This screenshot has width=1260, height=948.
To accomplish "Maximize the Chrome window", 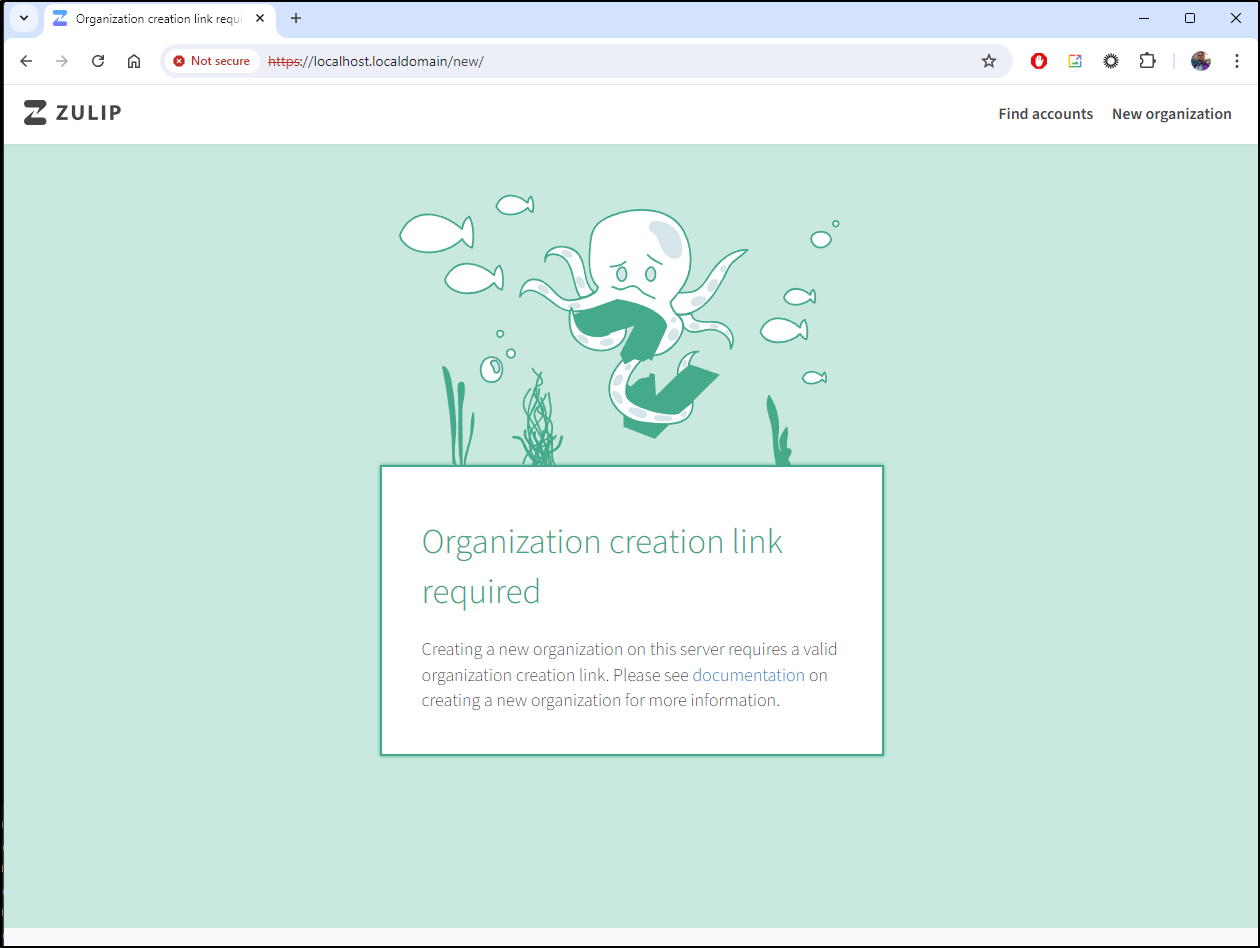I will (x=1190, y=18).
